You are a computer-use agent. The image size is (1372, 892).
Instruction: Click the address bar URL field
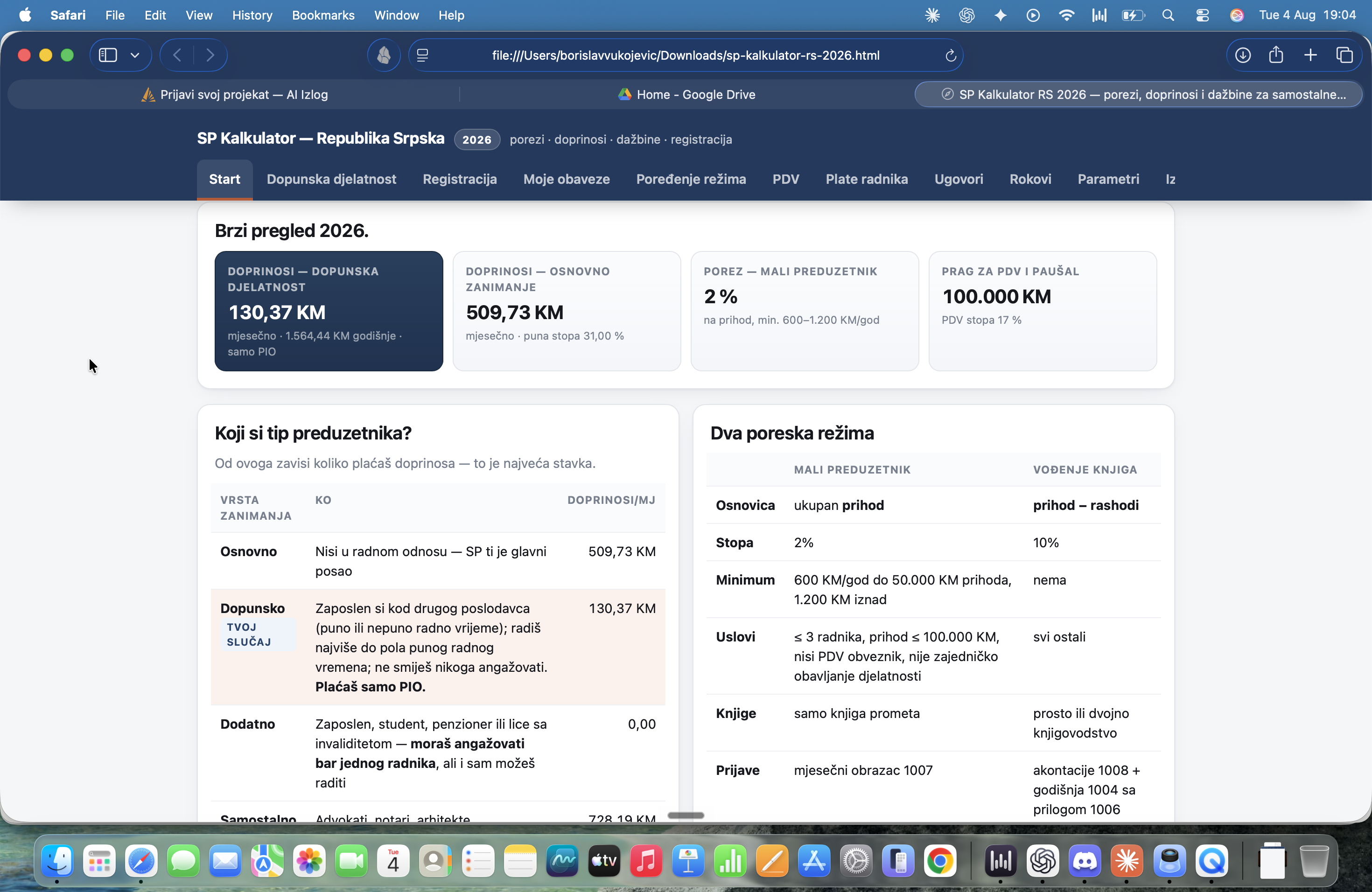point(686,56)
